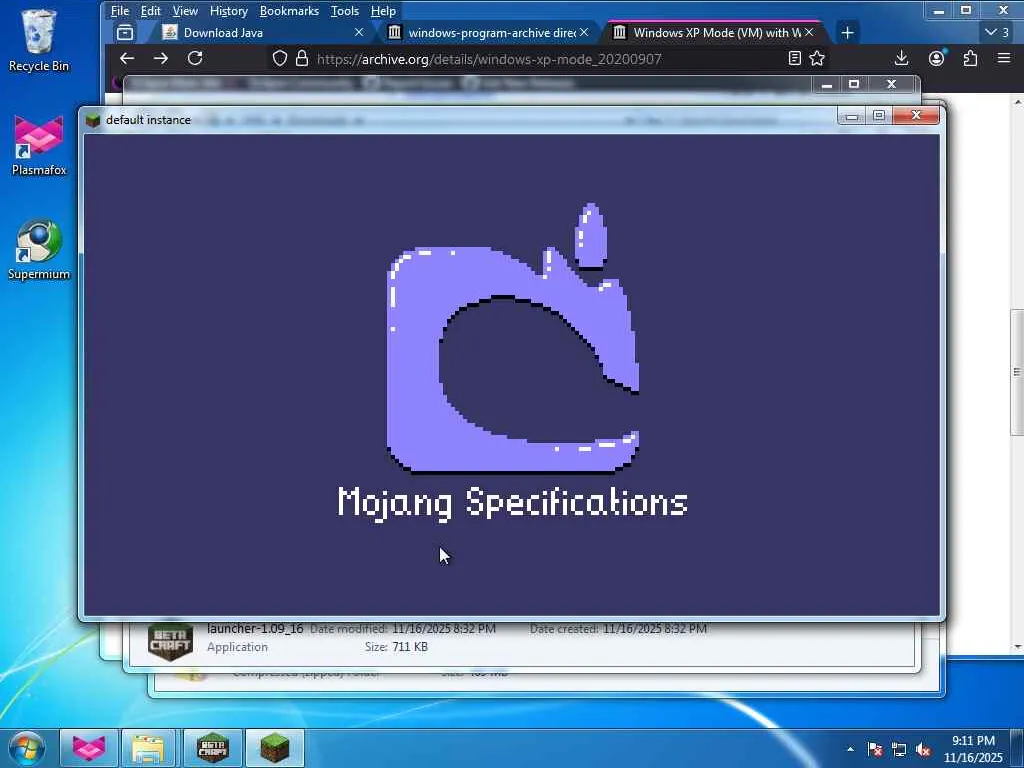Open the History menu
This screenshot has height=768, width=1024.
point(229,11)
